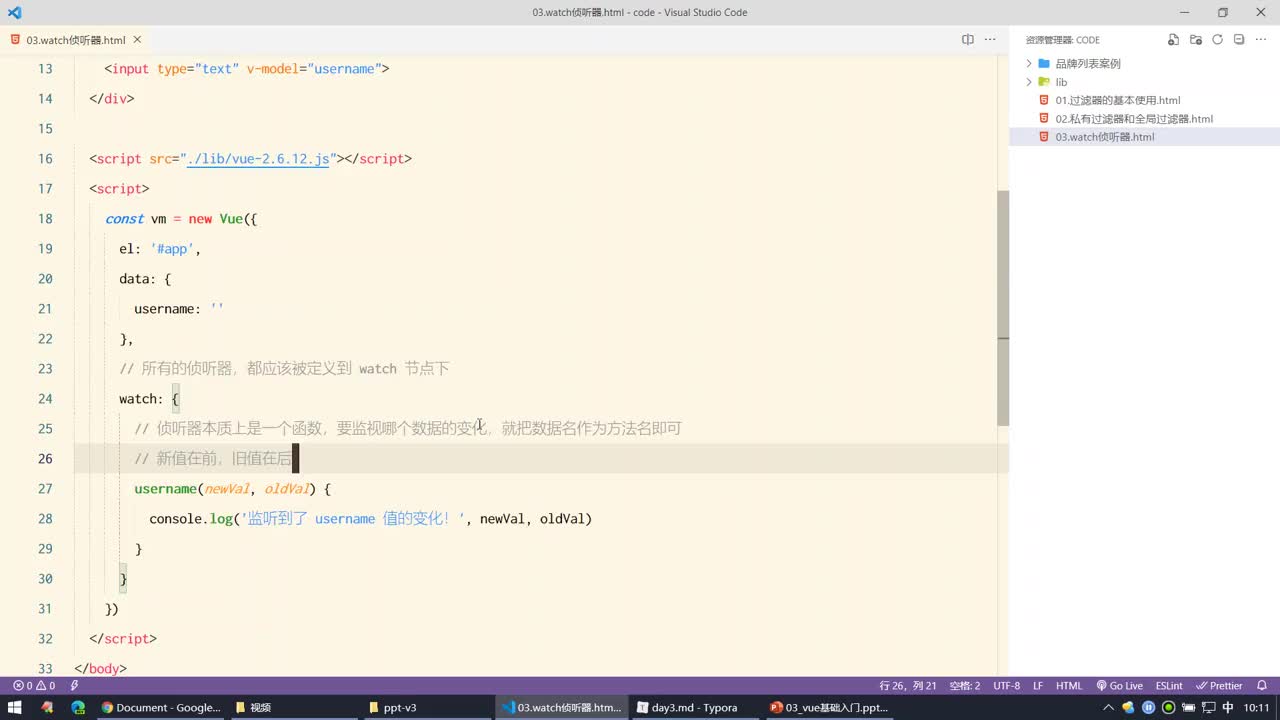Start the Go Live server
This screenshot has width=1280, height=720.
1119,686
